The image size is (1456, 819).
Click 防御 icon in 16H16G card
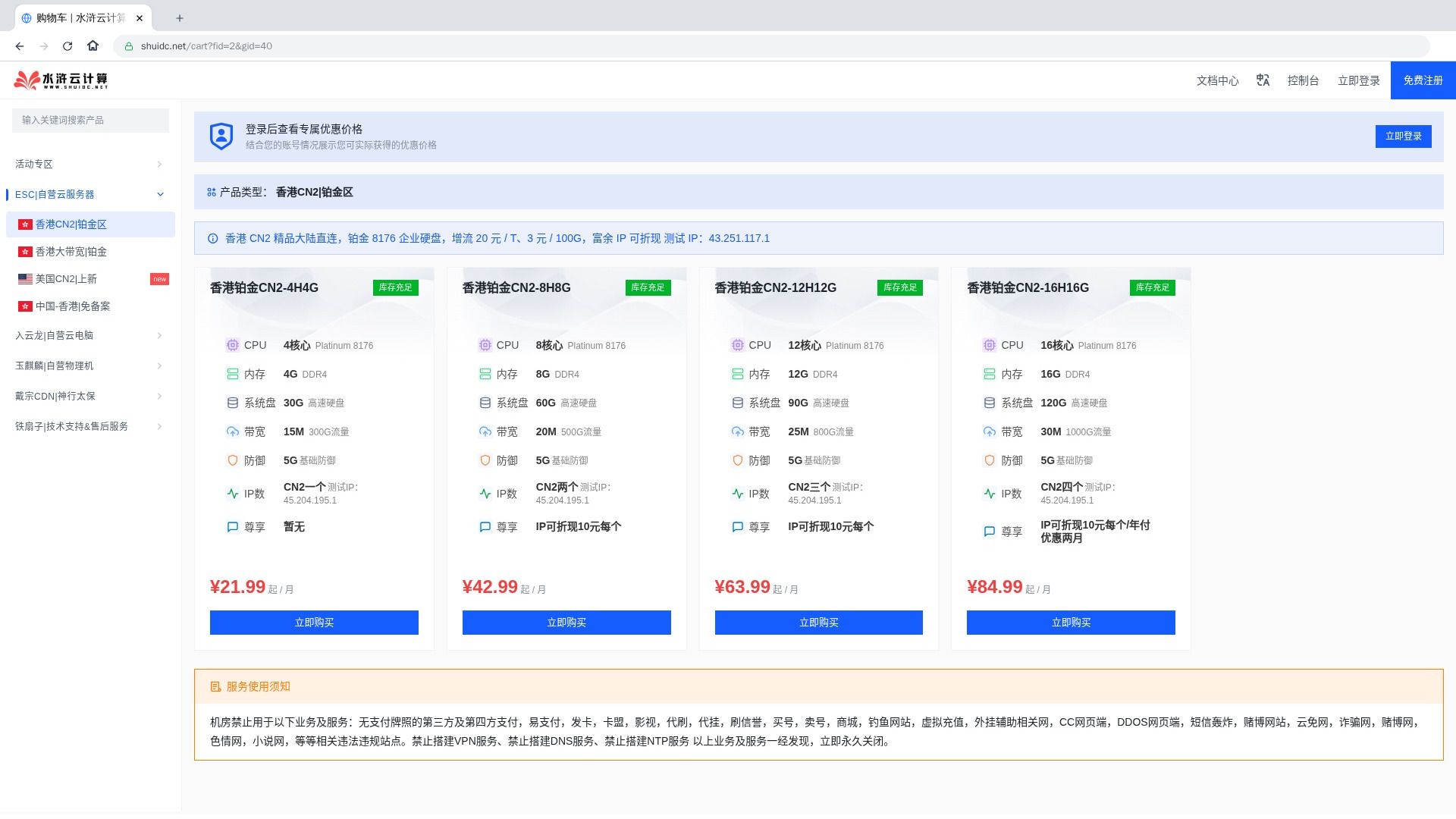pos(989,461)
